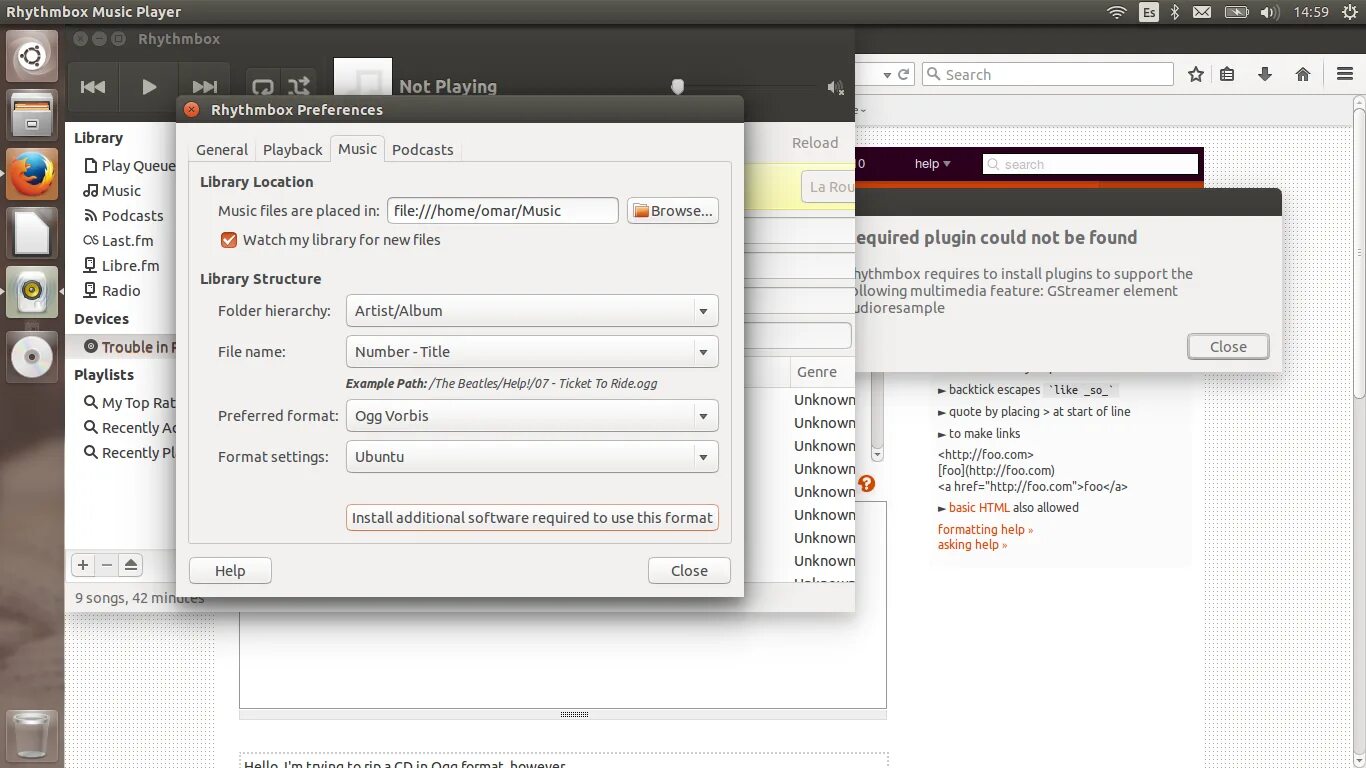Open the help dropdown on webpage
This screenshot has width=1366, height=768.
(933, 164)
